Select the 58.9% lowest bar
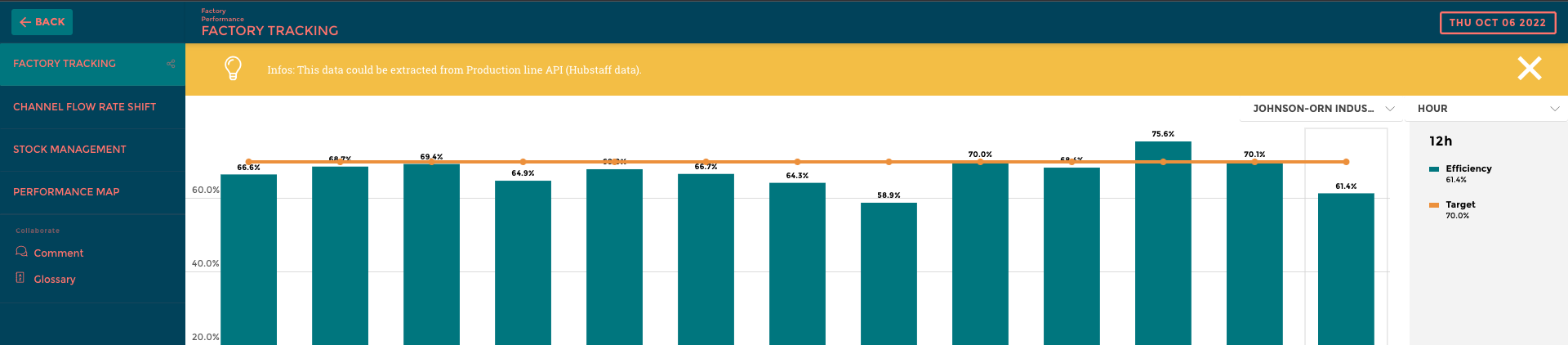This screenshot has width=1568, height=345. pyautogui.click(x=889, y=274)
